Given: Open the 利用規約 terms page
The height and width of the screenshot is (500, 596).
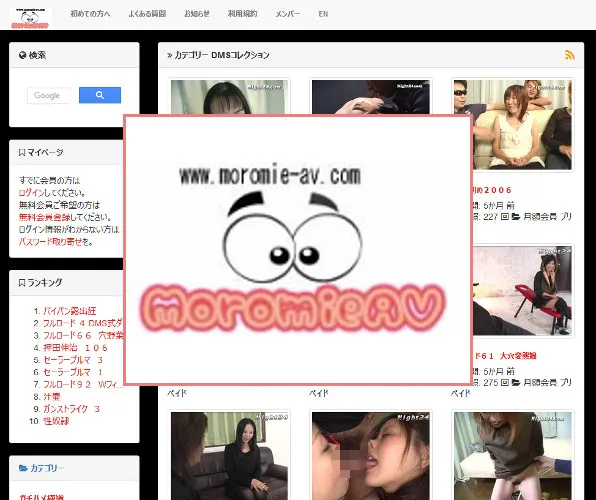Looking at the screenshot, I should pyautogui.click(x=243, y=14).
